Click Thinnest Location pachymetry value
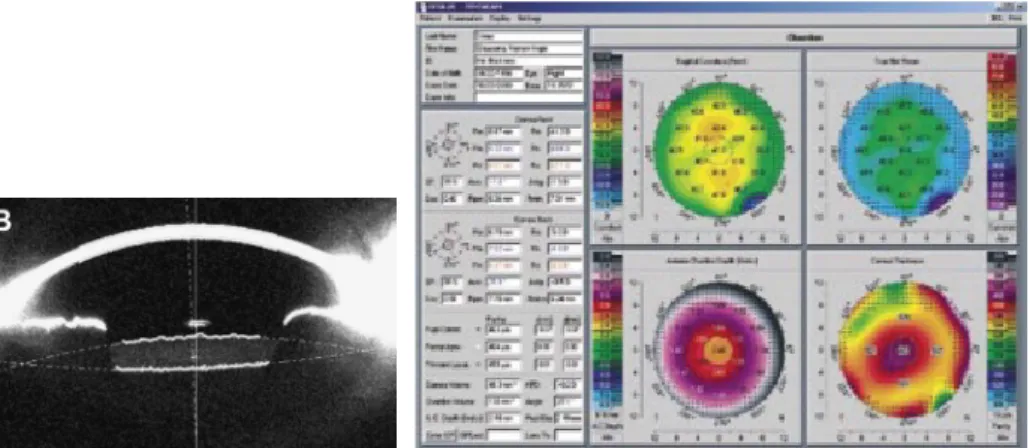The image size is (1030, 448). (x=503, y=365)
